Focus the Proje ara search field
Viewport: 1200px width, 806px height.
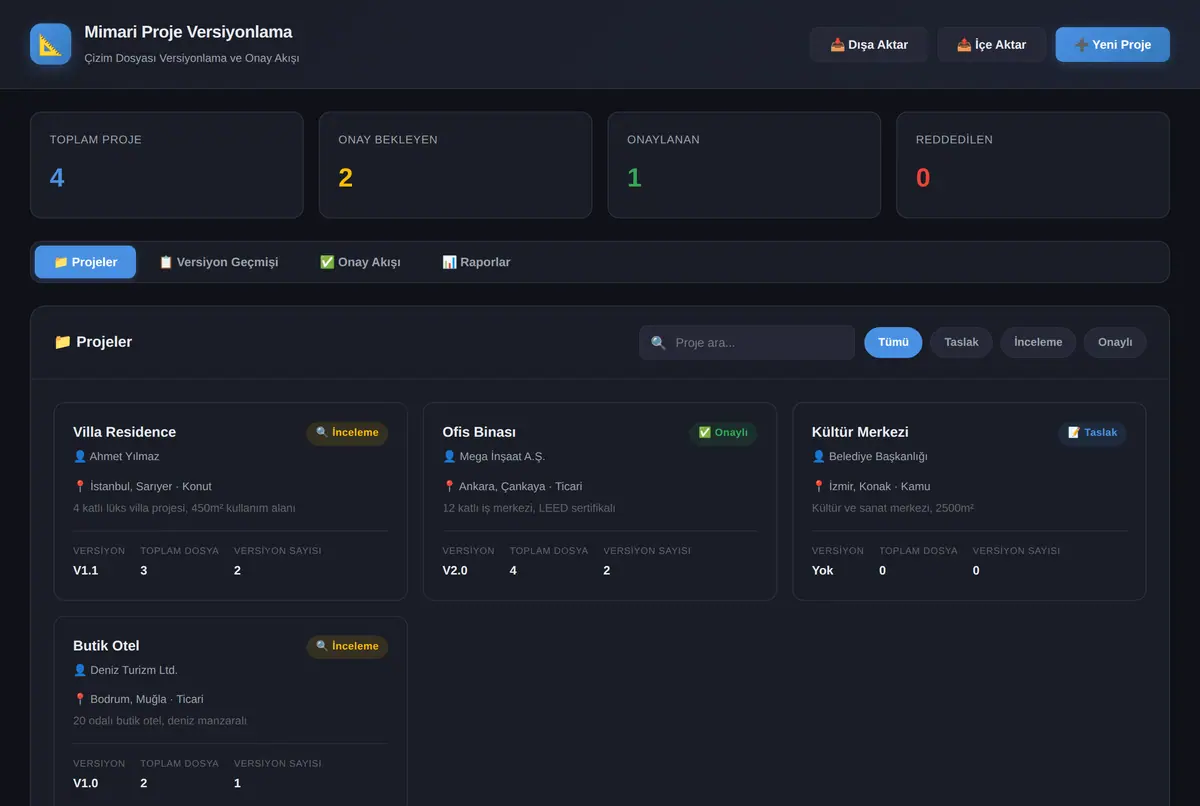click(x=747, y=343)
